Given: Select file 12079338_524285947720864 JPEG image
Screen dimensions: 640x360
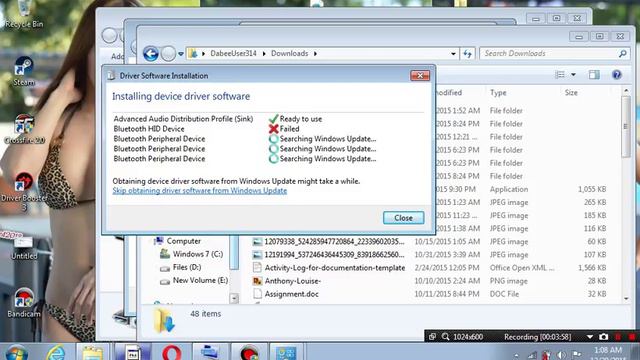Looking at the screenshot, I should coord(334,242).
